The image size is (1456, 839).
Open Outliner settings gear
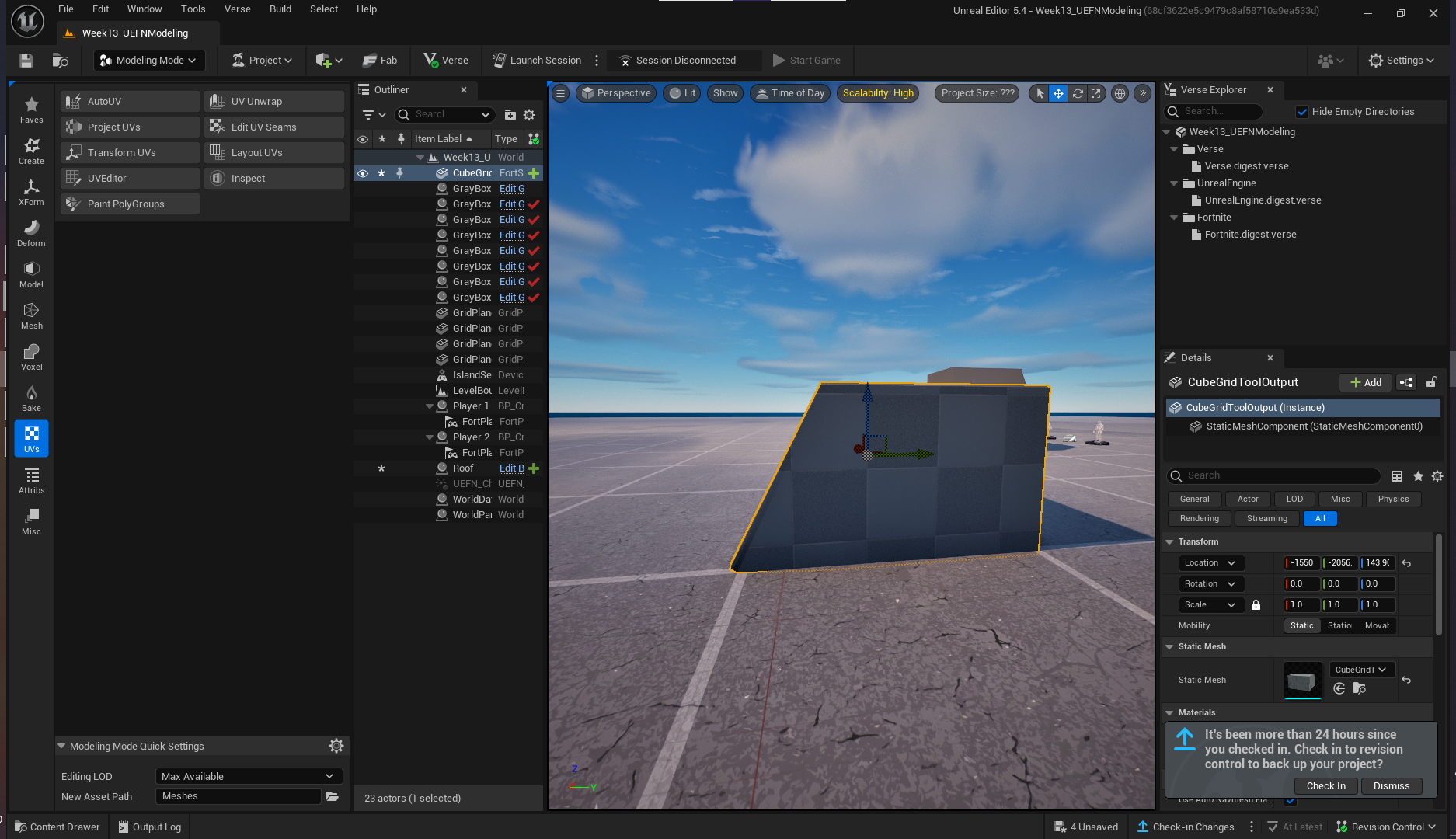tap(529, 114)
